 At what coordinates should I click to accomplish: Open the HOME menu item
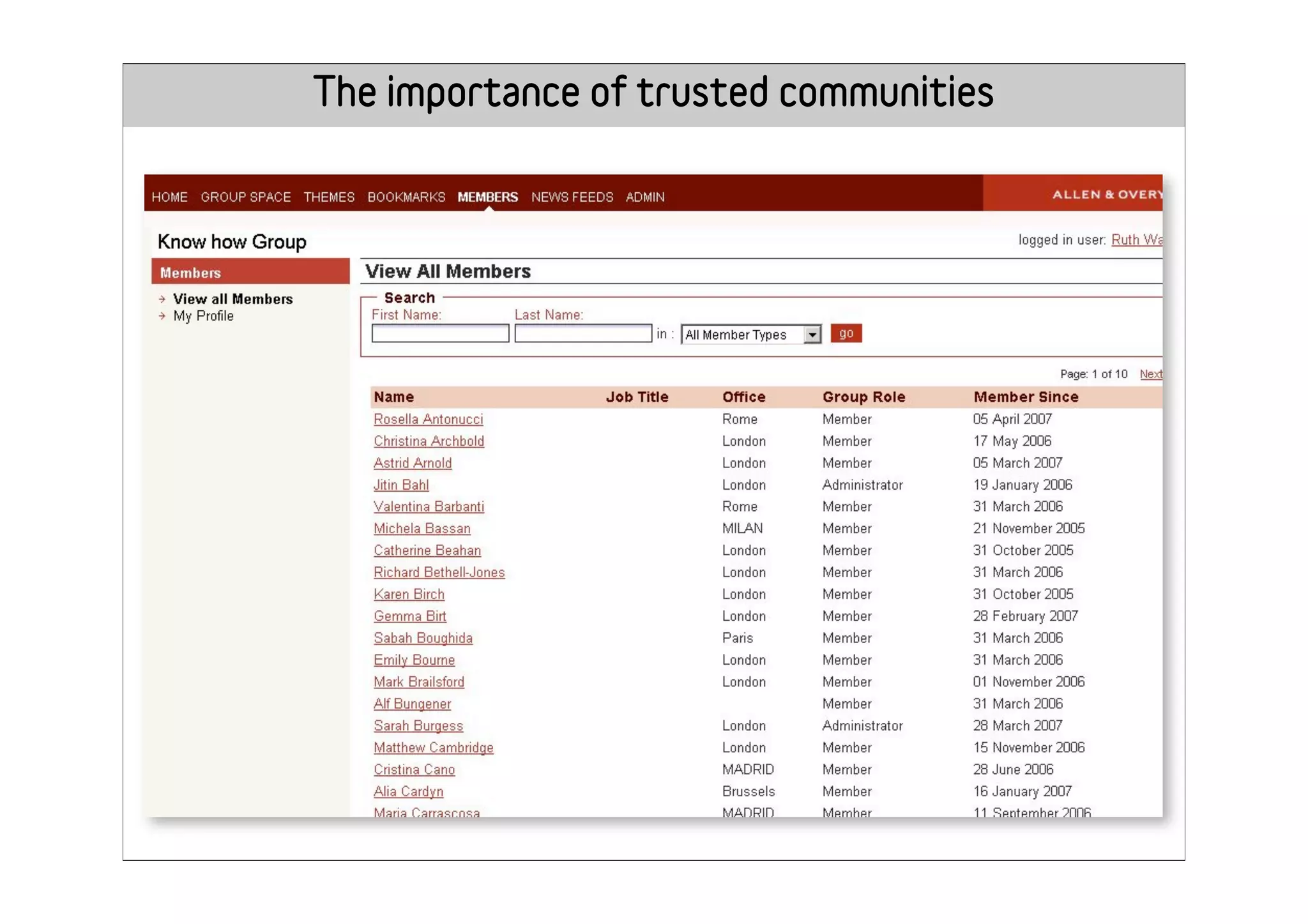click(169, 197)
